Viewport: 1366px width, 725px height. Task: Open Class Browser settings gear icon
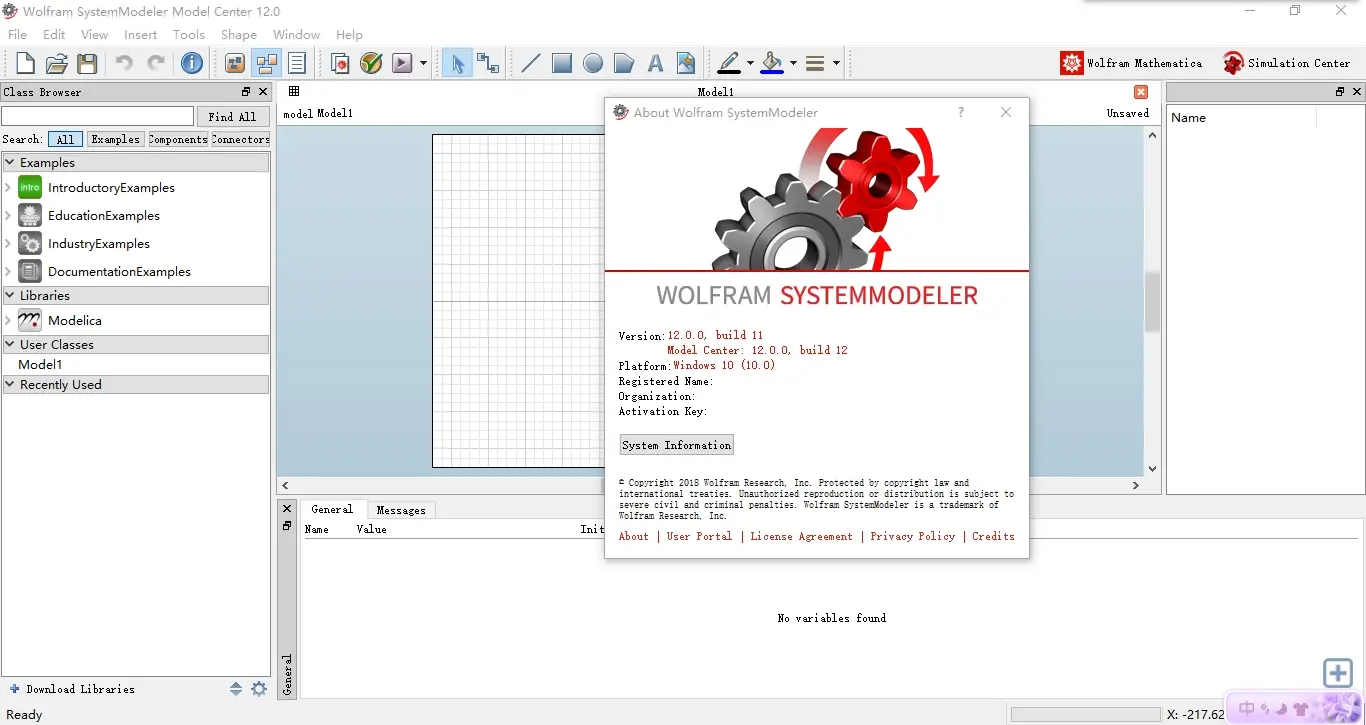(259, 689)
